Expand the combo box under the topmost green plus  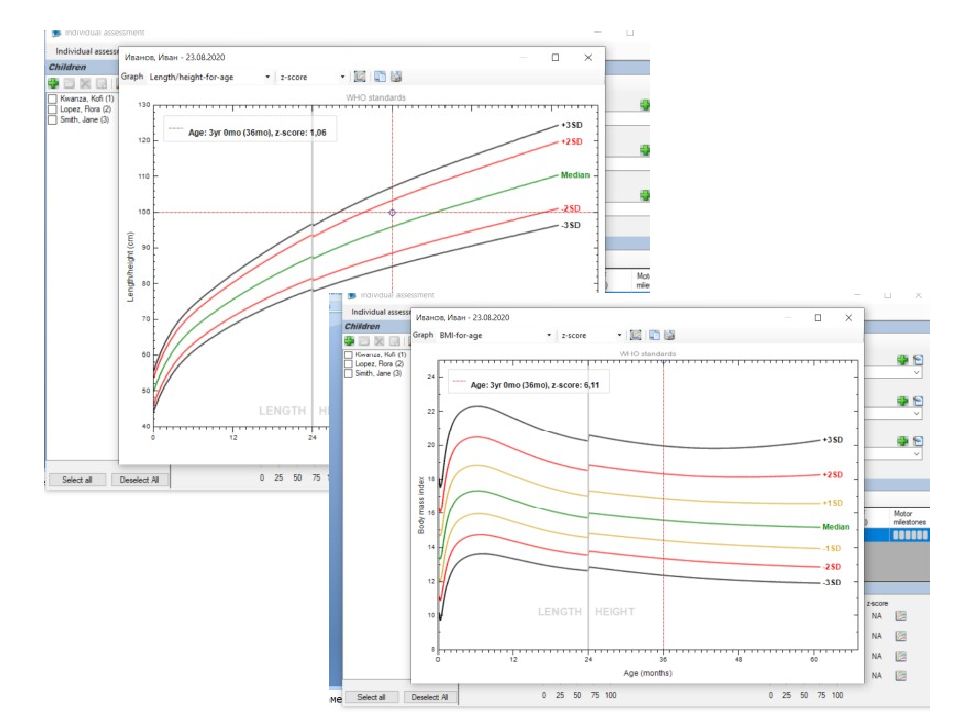917,373
